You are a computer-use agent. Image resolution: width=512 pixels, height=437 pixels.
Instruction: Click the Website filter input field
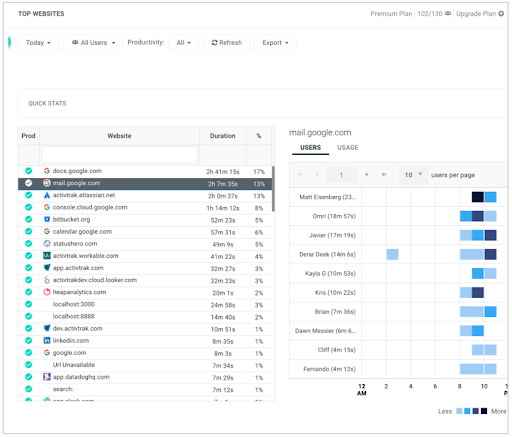pyautogui.click(x=119, y=155)
